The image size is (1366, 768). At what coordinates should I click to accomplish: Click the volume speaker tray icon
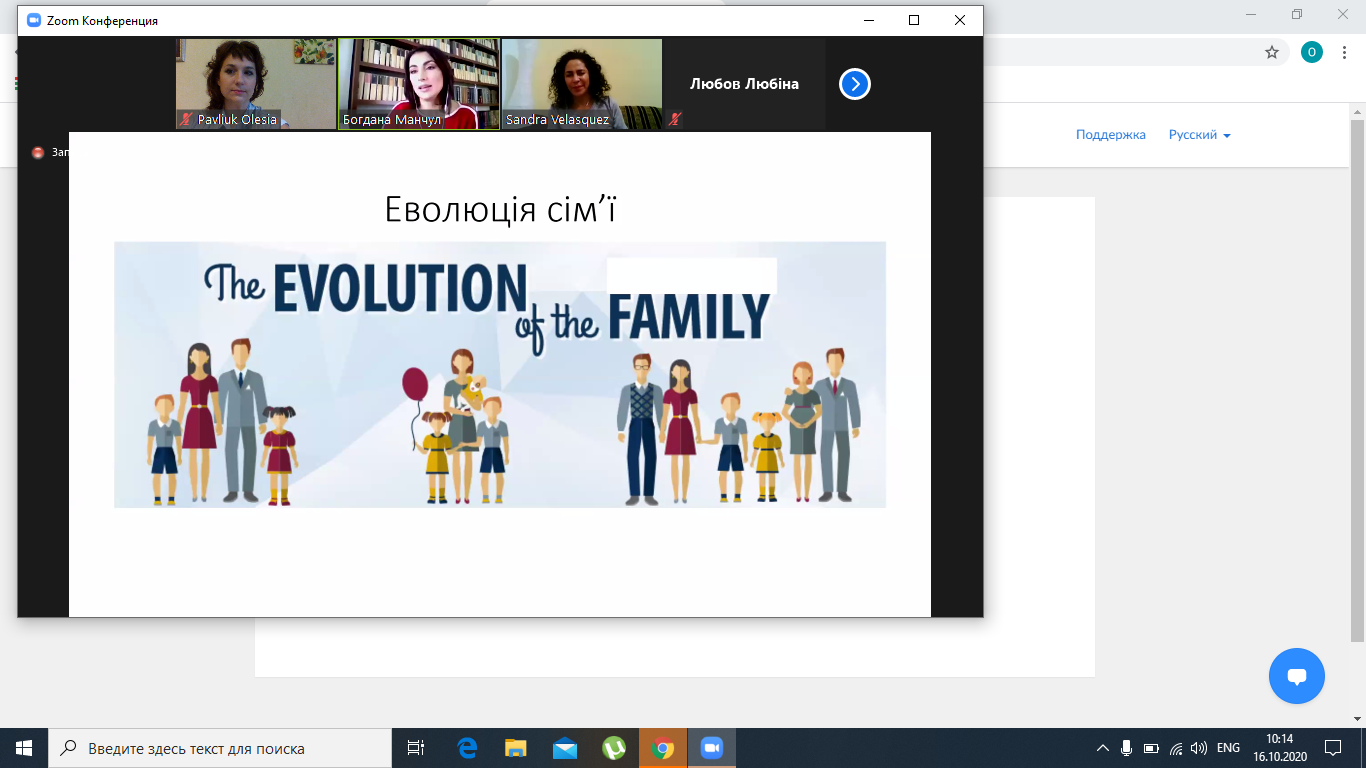(1199, 748)
